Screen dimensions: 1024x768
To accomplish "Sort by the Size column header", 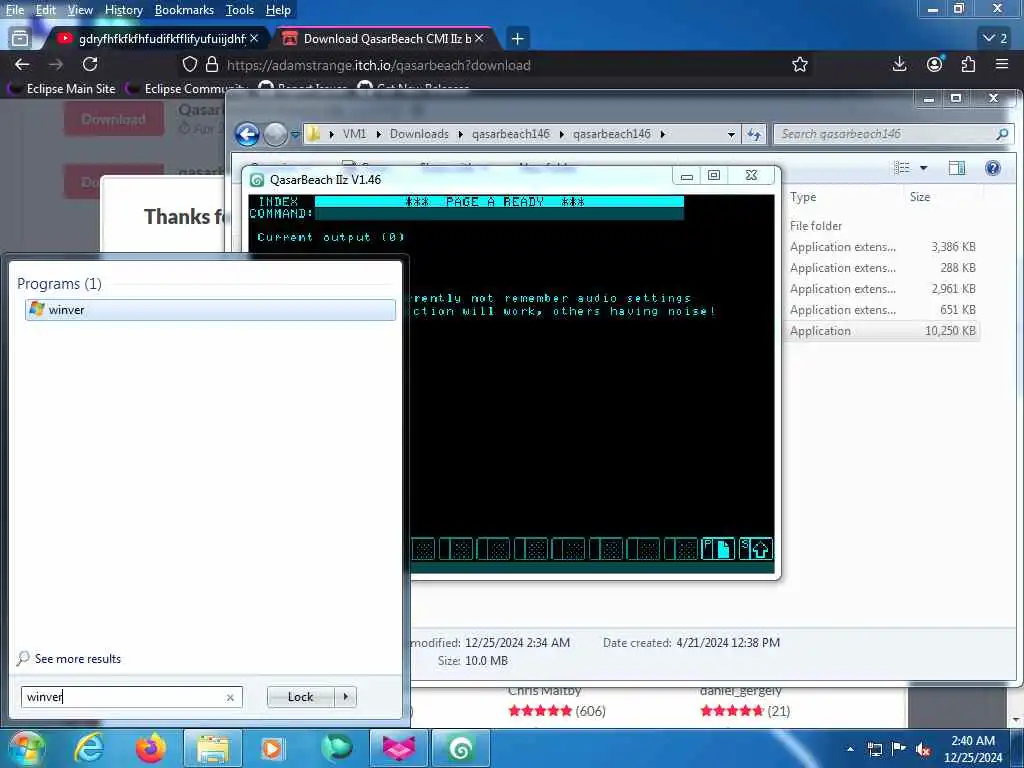I will 920,197.
